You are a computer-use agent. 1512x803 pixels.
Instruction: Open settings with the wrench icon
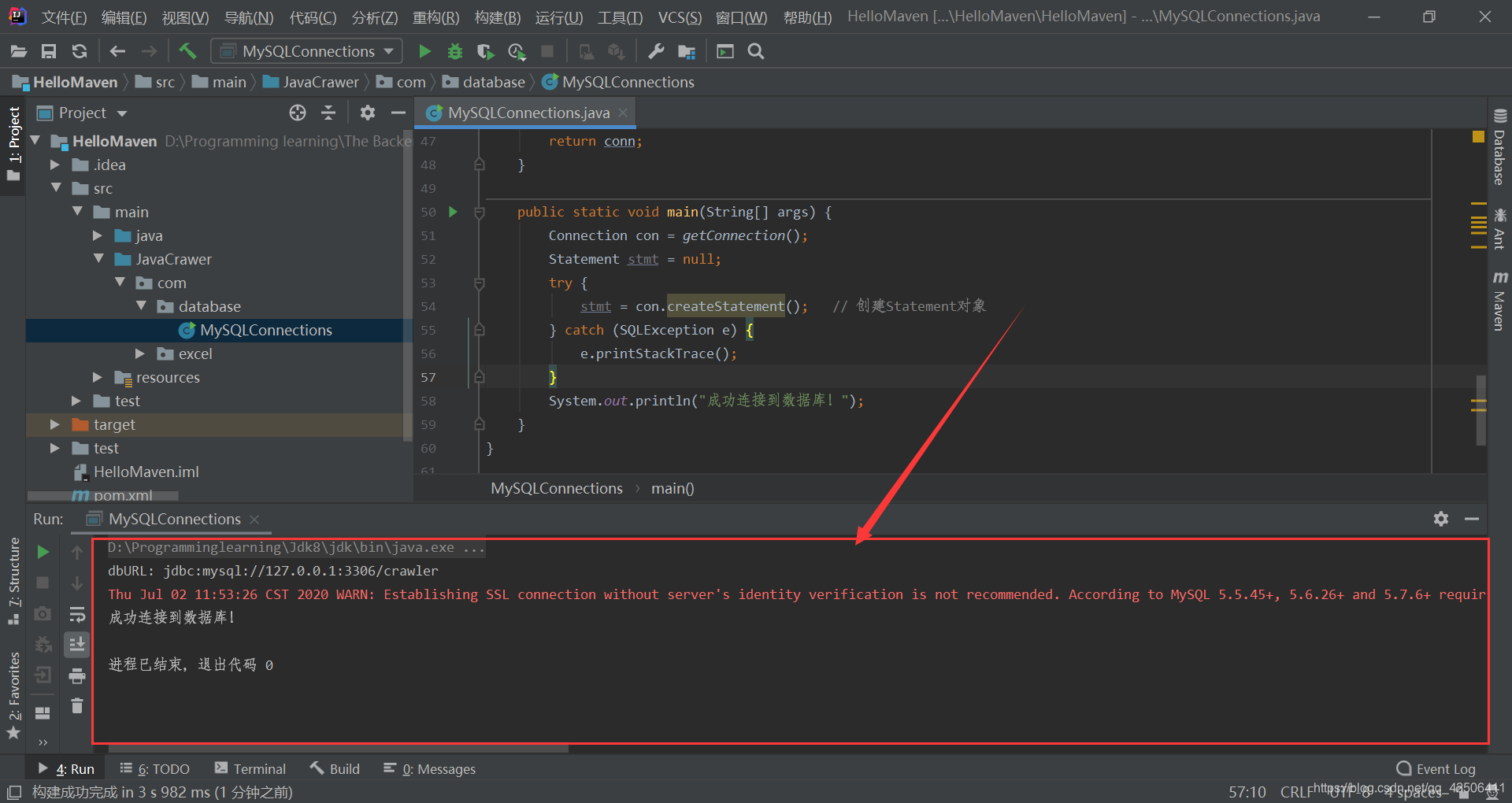655,52
